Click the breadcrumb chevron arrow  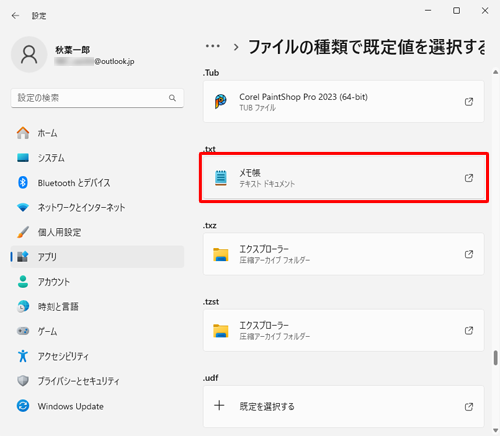236,47
